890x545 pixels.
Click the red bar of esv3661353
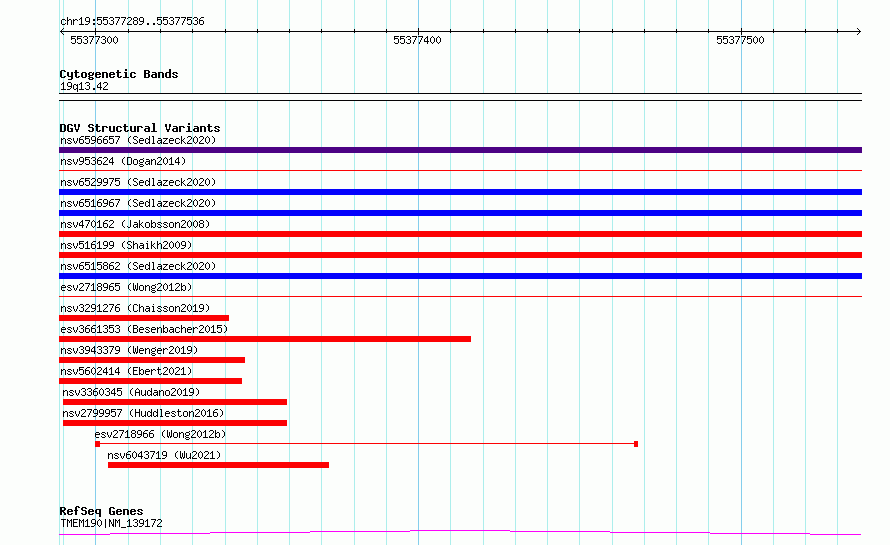coord(265,339)
